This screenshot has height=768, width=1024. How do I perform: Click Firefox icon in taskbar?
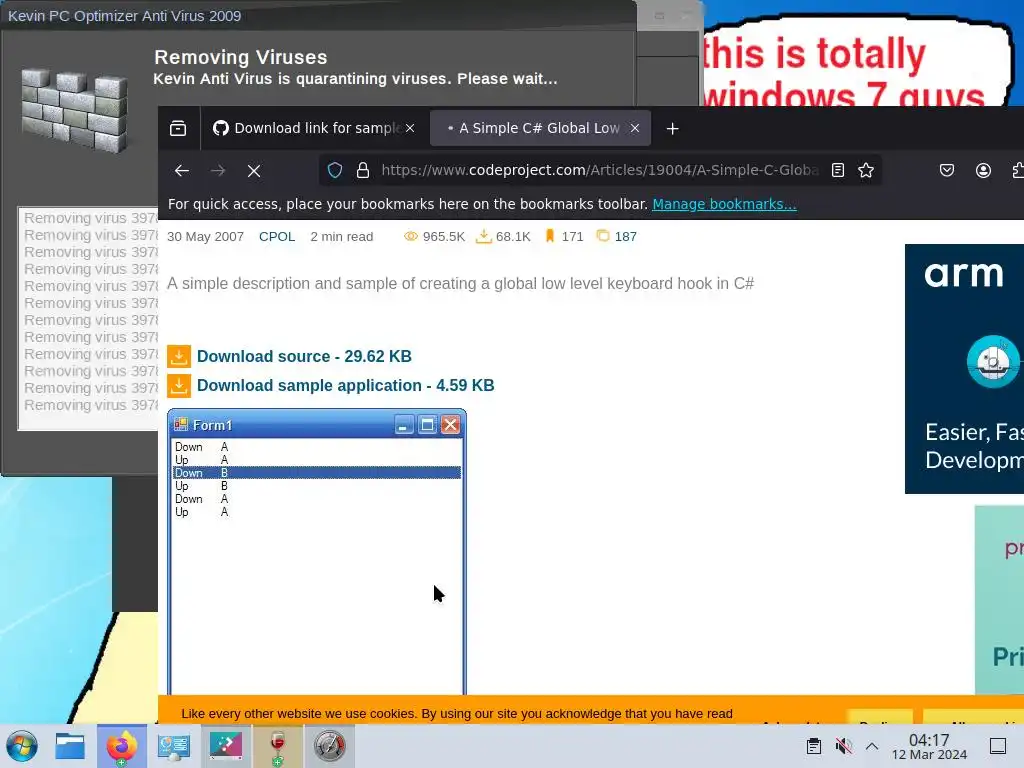click(x=121, y=746)
